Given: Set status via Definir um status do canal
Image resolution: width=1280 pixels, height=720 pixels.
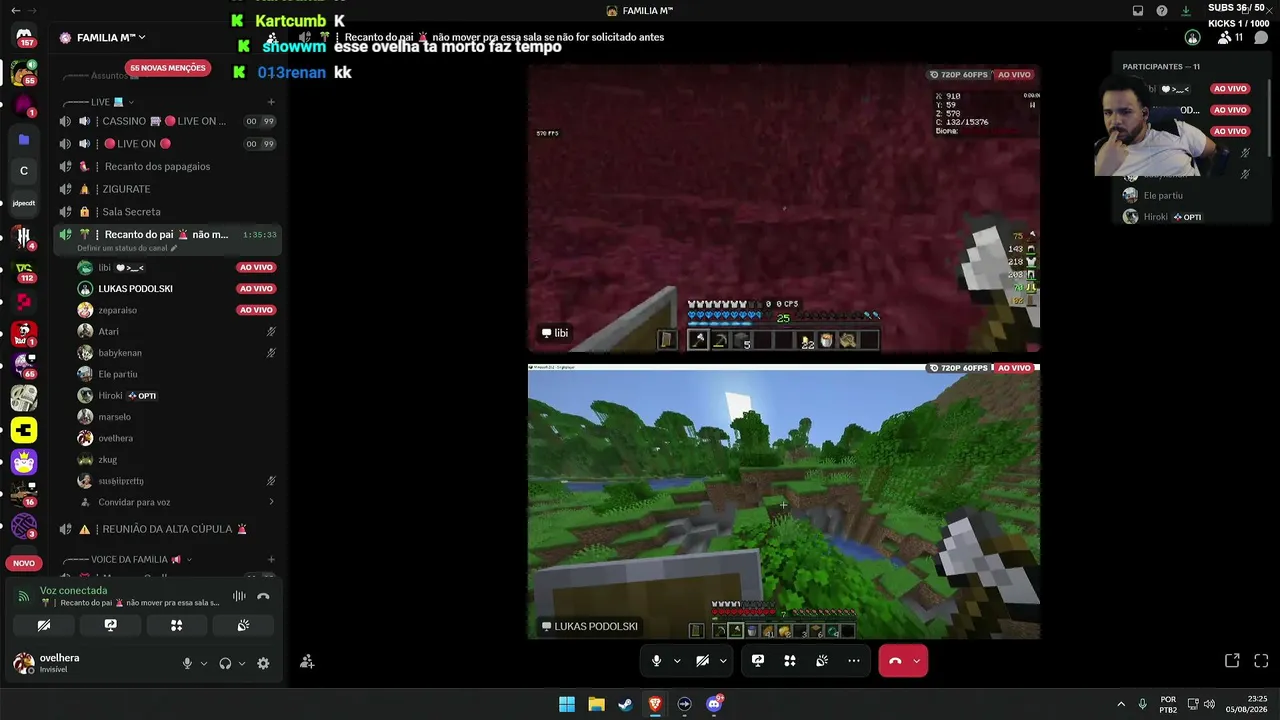Looking at the screenshot, I should point(127,248).
